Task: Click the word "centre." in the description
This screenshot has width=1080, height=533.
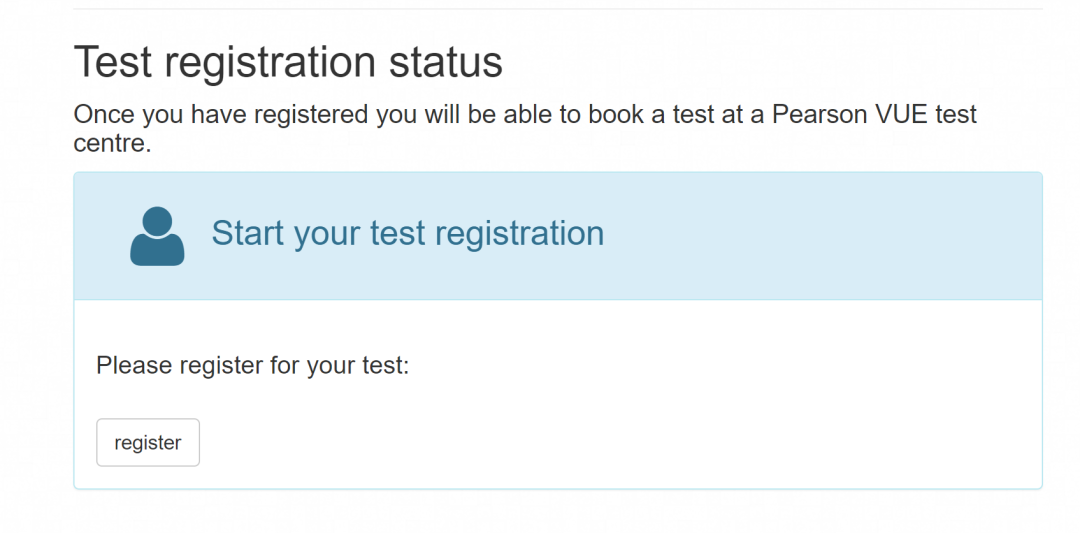Action: pyautogui.click(x=112, y=143)
